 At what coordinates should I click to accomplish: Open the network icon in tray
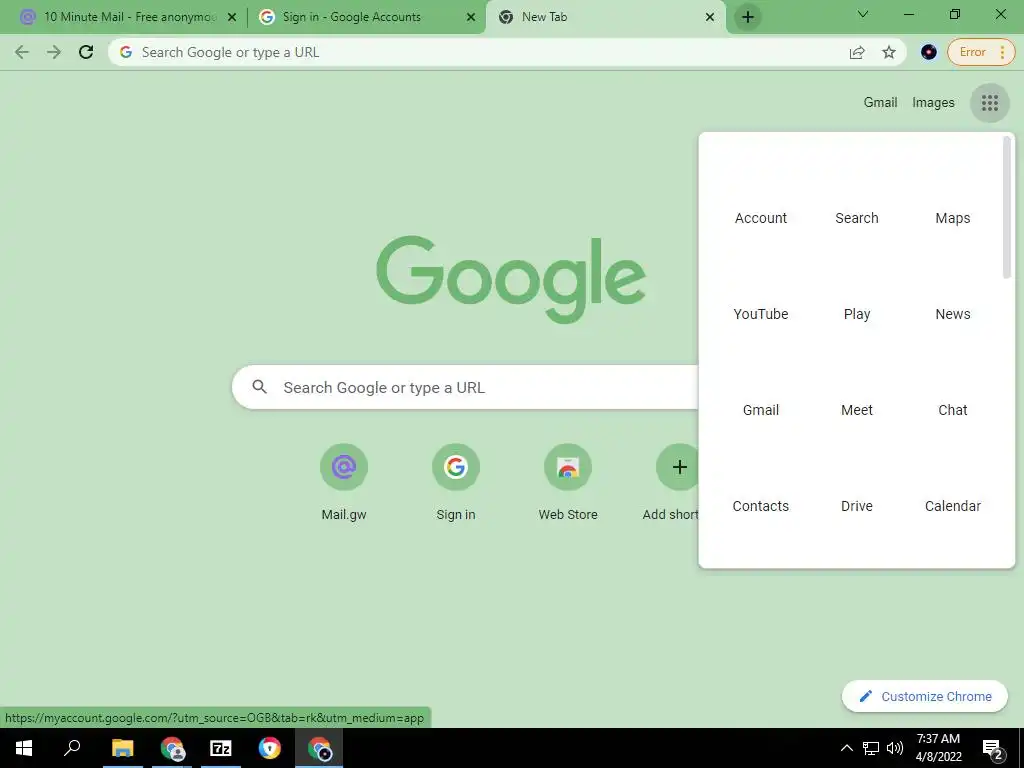coord(871,748)
